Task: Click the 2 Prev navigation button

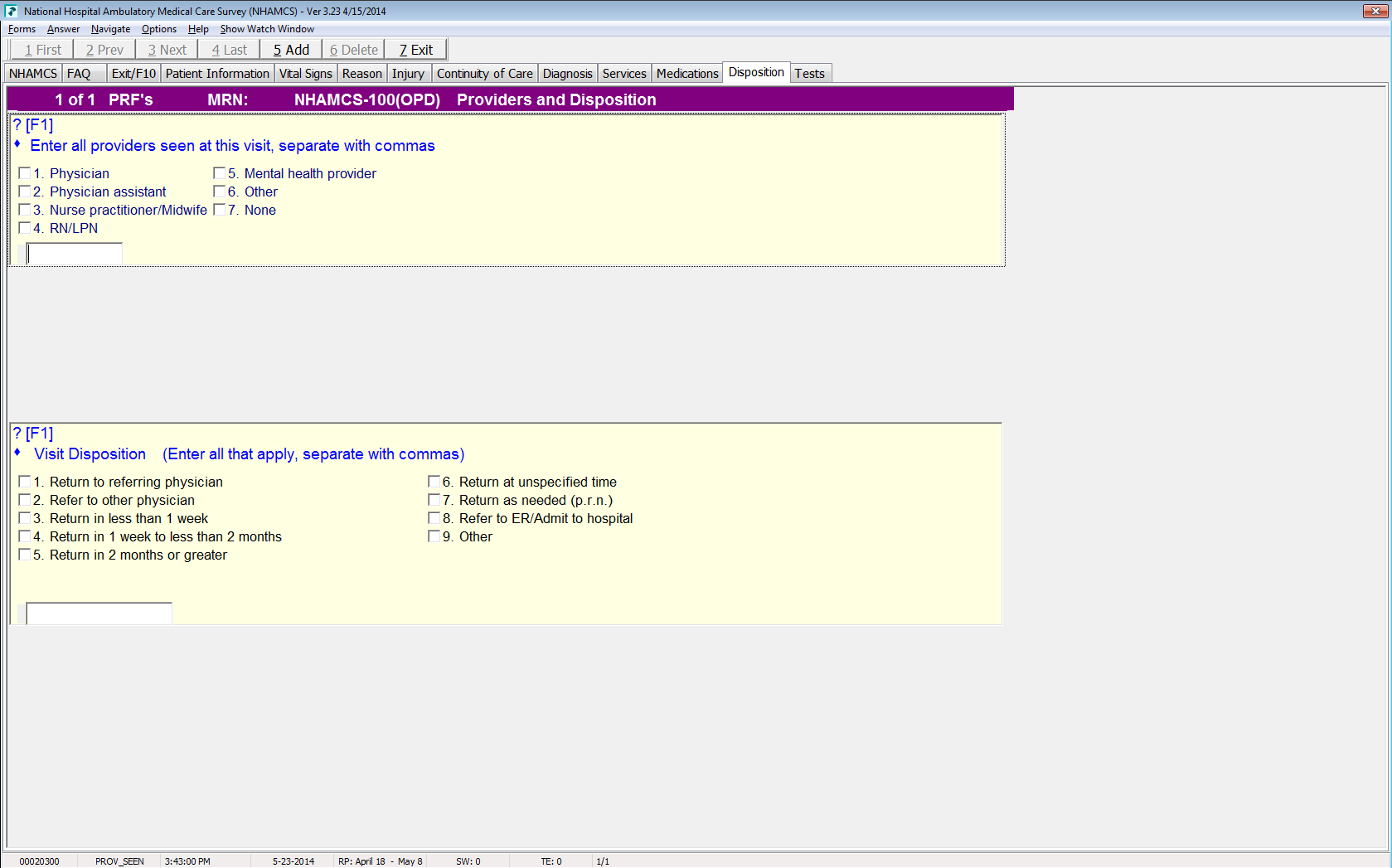Action: coord(104,50)
